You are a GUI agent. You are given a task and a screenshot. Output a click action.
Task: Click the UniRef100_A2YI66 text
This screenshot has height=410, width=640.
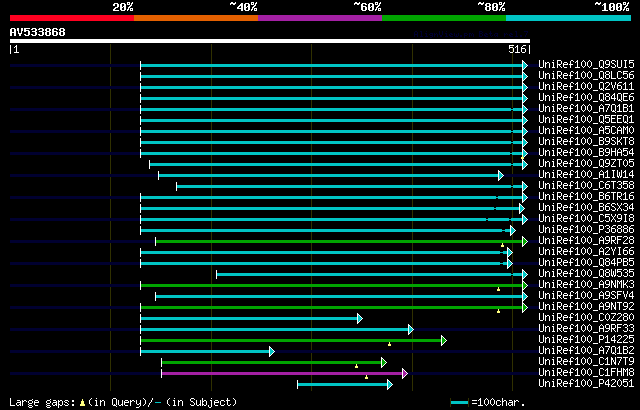(586, 252)
